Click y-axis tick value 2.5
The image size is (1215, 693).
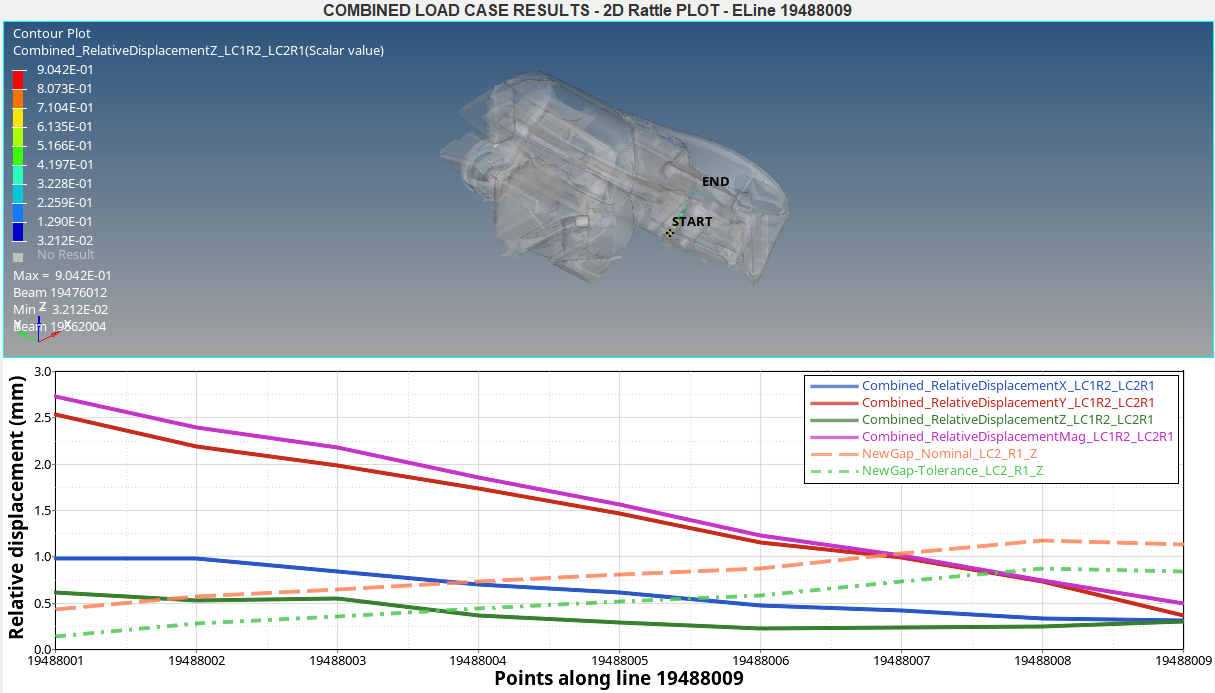pyautogui.click(x=41, y=418)
